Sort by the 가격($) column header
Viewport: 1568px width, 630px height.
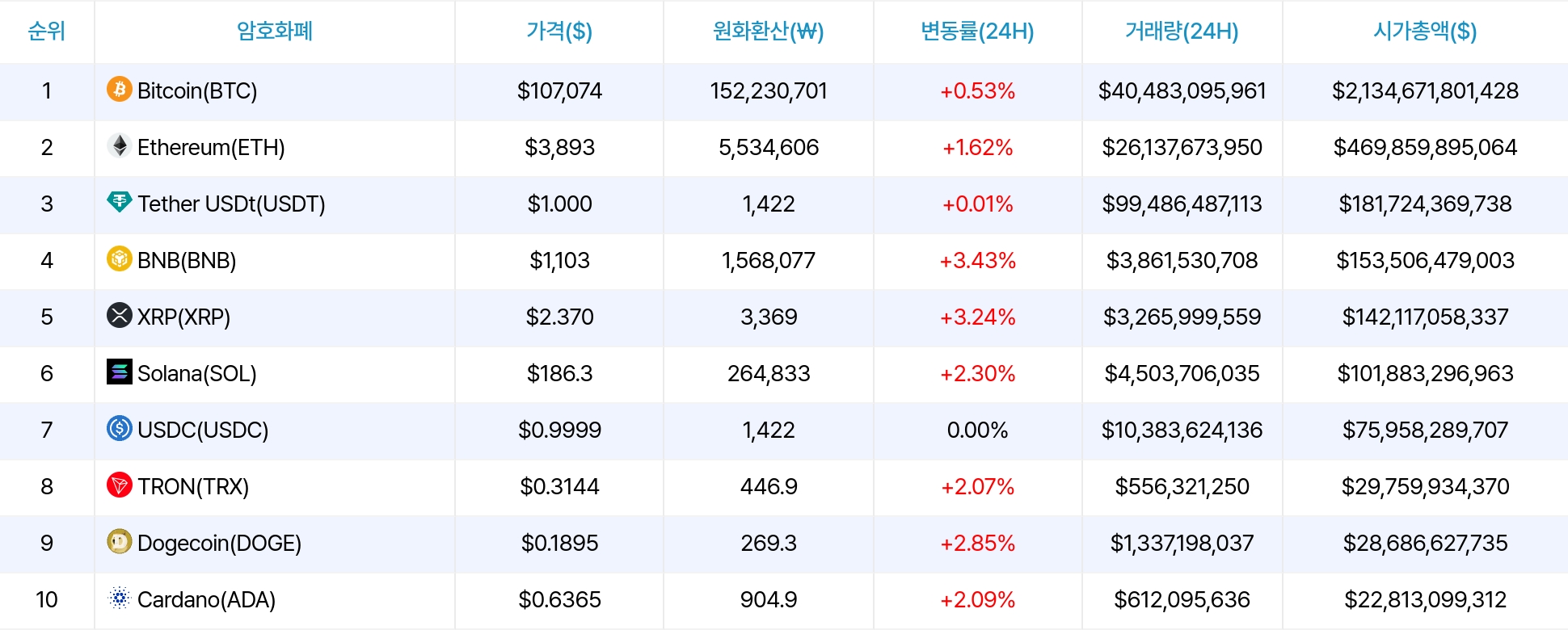(x=559, y=31)
